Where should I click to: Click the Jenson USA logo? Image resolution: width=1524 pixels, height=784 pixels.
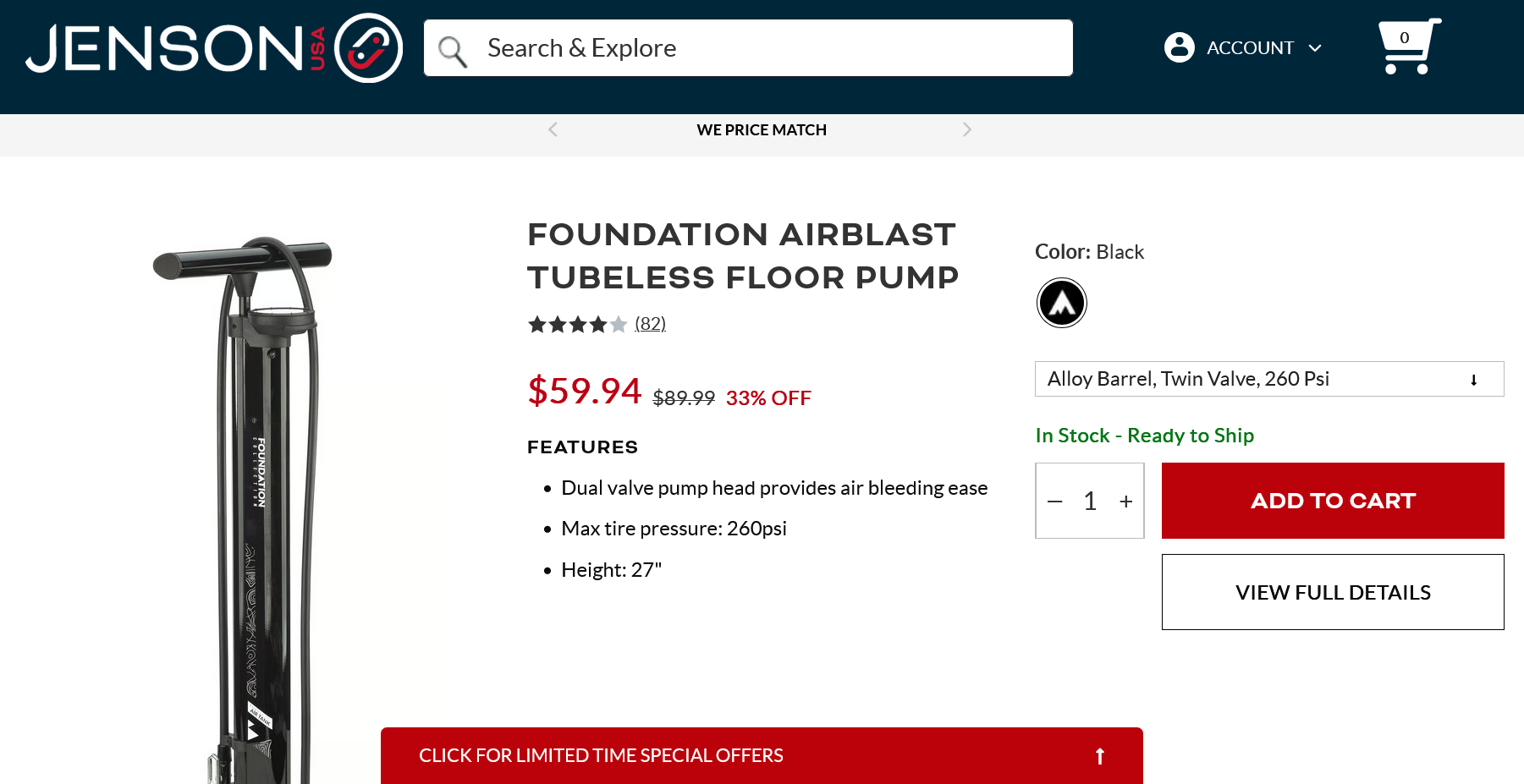coord(213,48)
